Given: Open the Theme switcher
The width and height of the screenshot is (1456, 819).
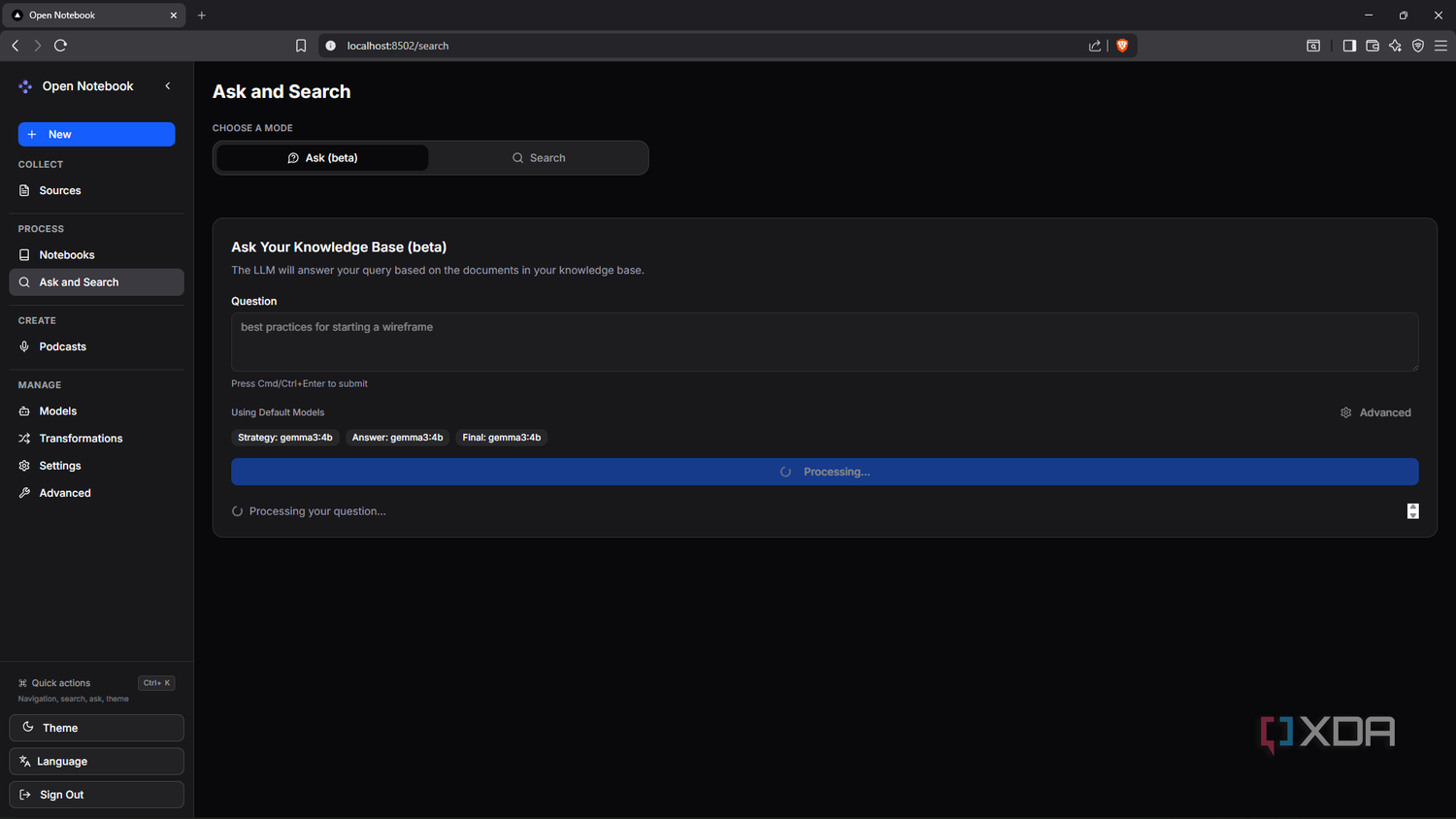Looking at the screenshot, I should pos(96,728).
